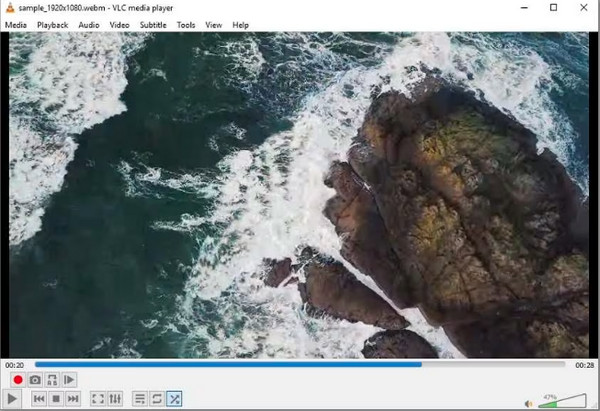Toggle fullscreen video mode
The height and width of the screenshot is (411, 600).
click(98, 399)
